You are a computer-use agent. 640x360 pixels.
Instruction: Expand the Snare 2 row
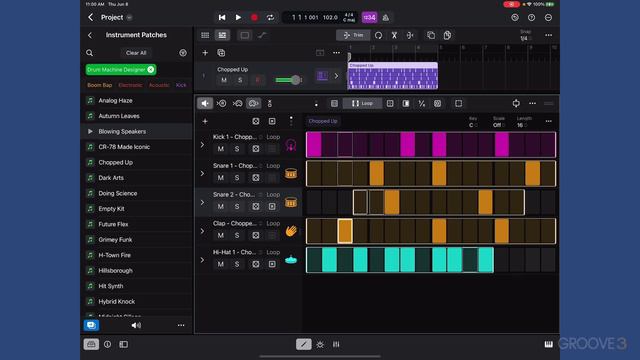pyautogui.click(x=202, y=202)
